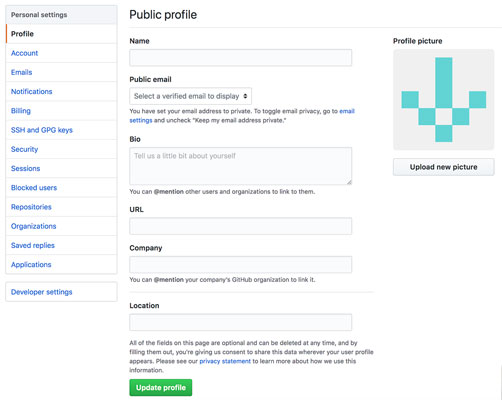Focus the URL input field
The height and width of the screenshot is (400, 502).
(240, 226)
